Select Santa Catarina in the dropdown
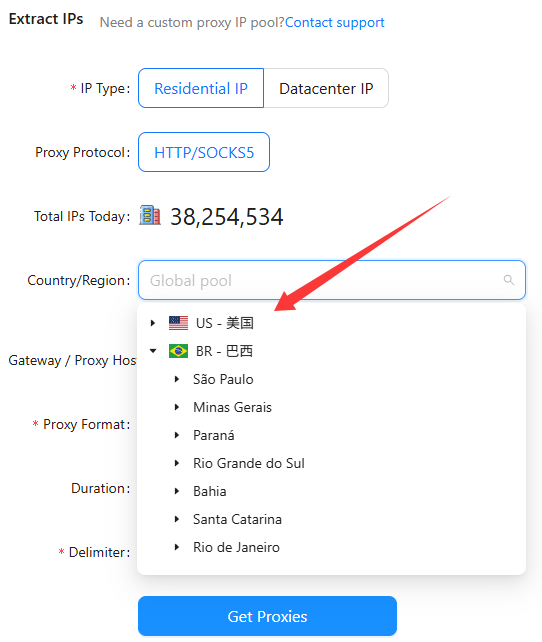Viewport: 542px width, 642px height. 237,519
